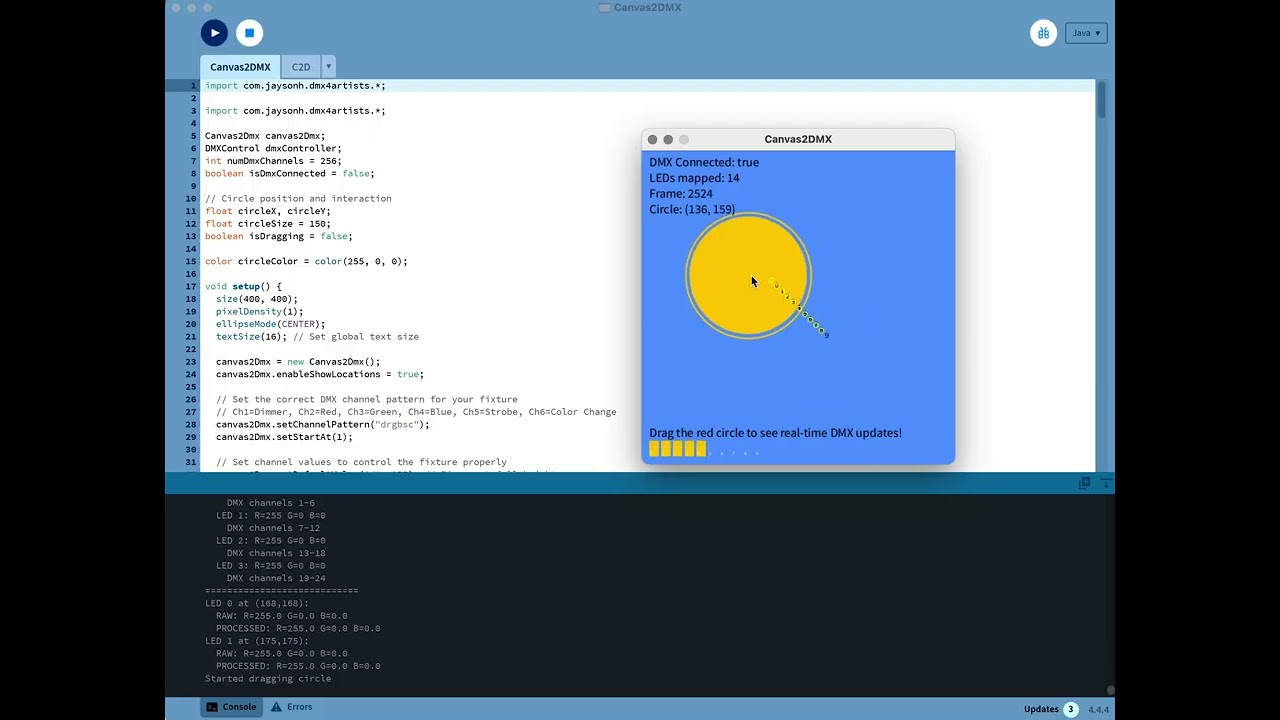Click the fifth yellow DMX channel bar
Image resolution: width=1280 pixels, height=720 pixels.
coord(701,449)
